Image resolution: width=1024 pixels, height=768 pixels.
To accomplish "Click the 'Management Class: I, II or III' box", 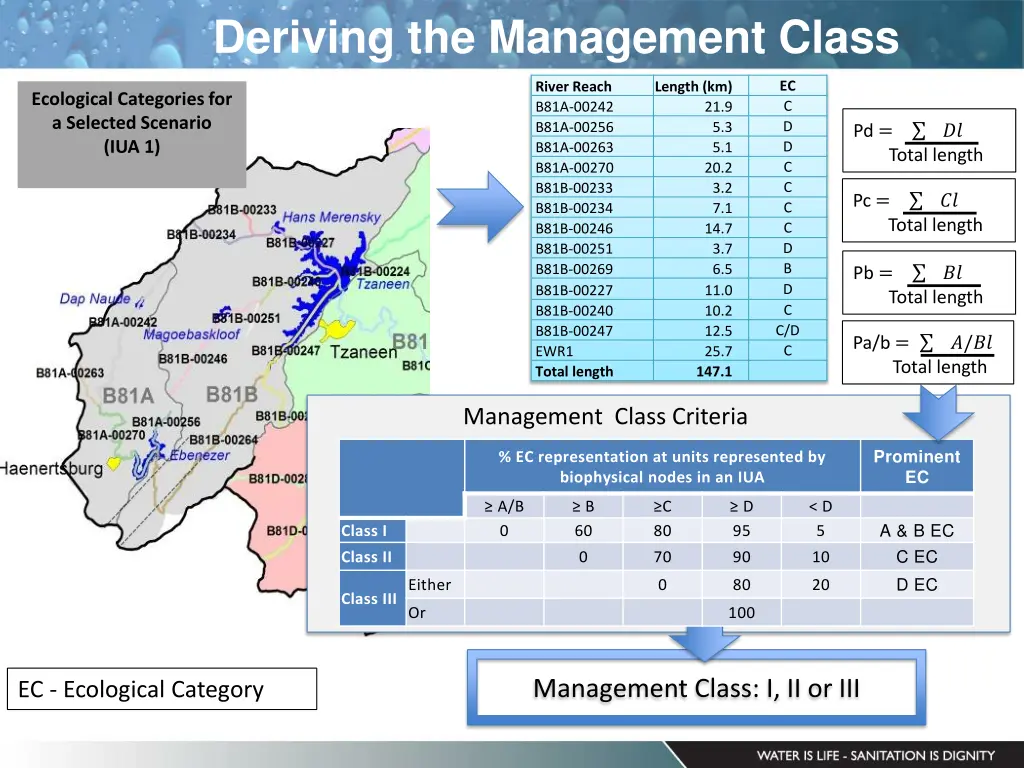I will [x=696, y=689].
